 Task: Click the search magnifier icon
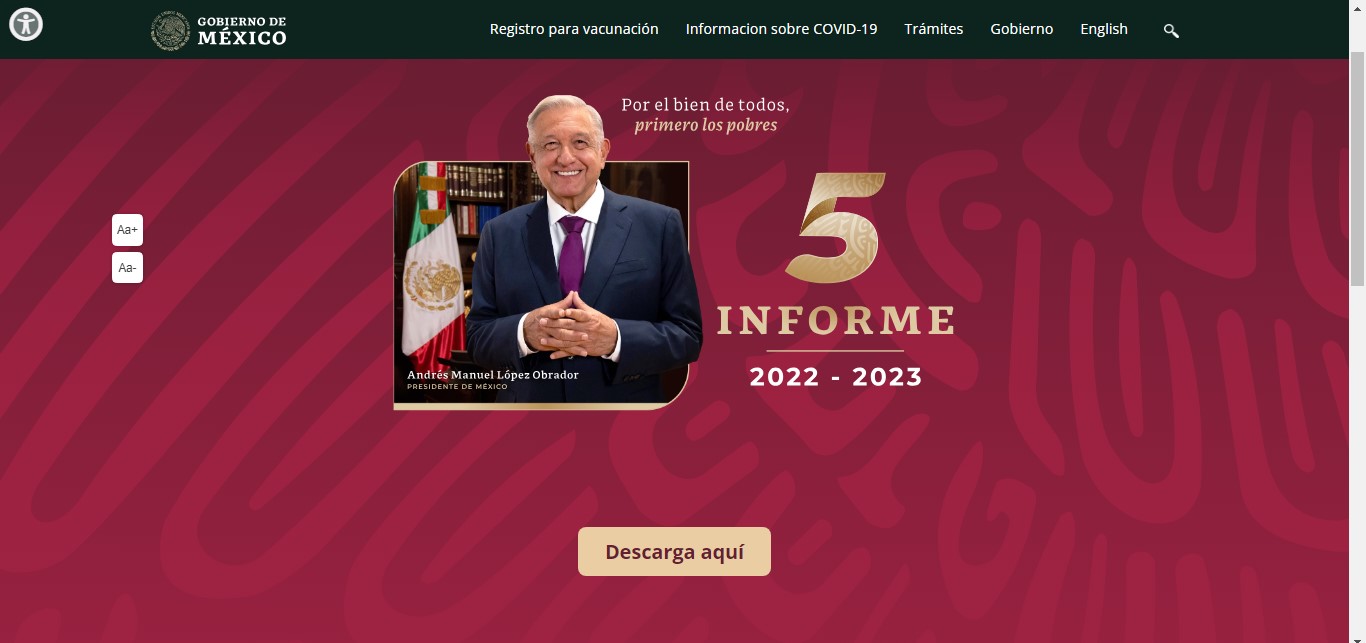click(x=1171, y=30)
